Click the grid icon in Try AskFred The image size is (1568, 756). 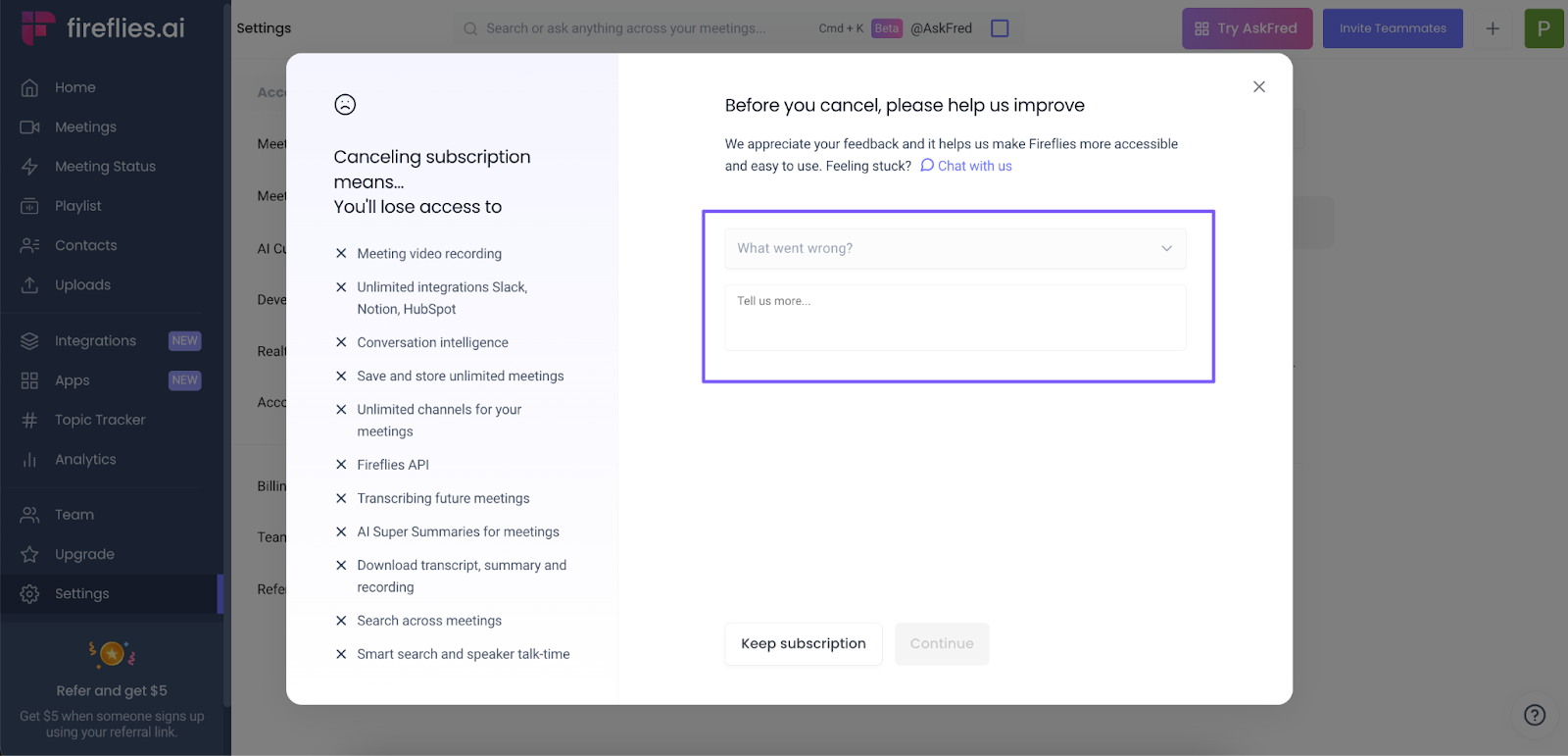(x=1201, y=28)
